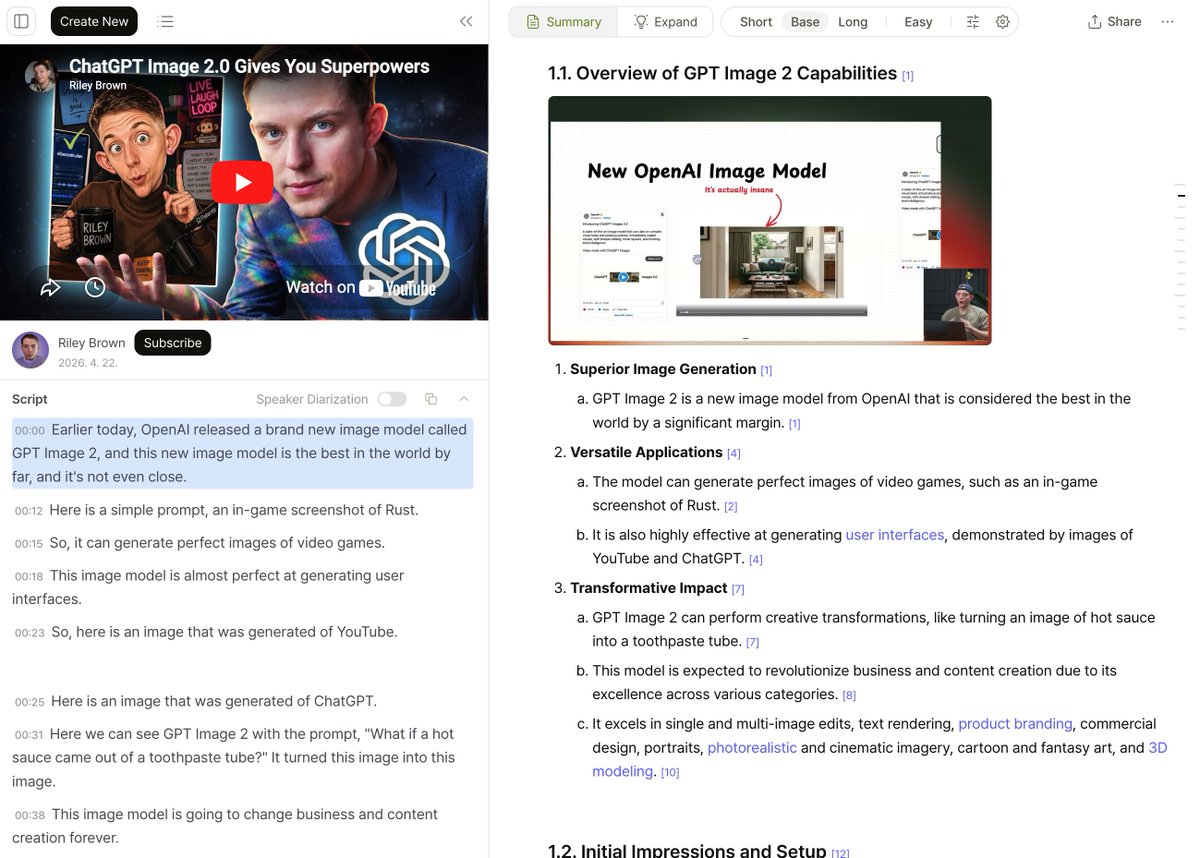
Task: Click the Script section label
Action: point(30,399)
